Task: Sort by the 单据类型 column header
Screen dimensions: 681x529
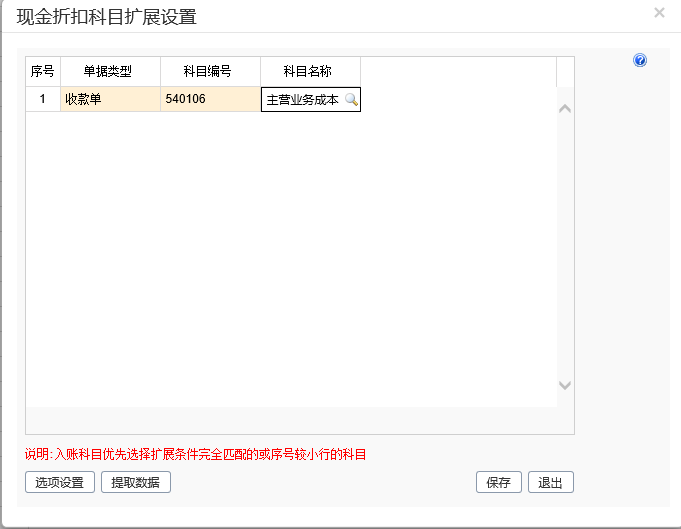Action: tap(110, 72)
